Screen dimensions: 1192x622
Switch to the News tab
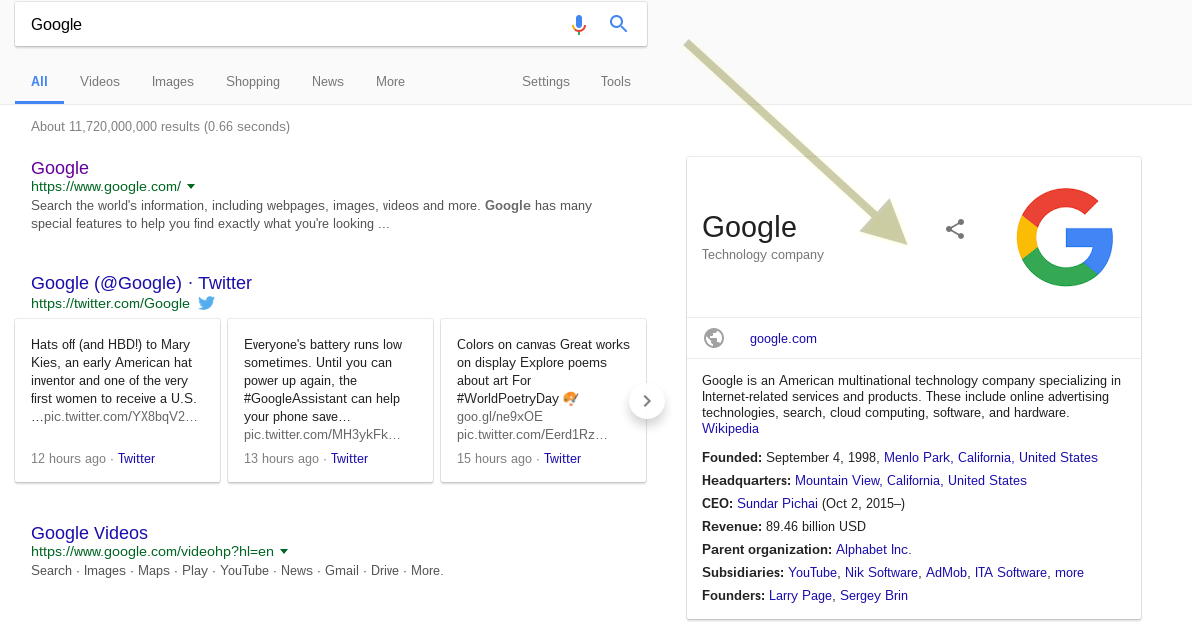click(x=328, y=82)
